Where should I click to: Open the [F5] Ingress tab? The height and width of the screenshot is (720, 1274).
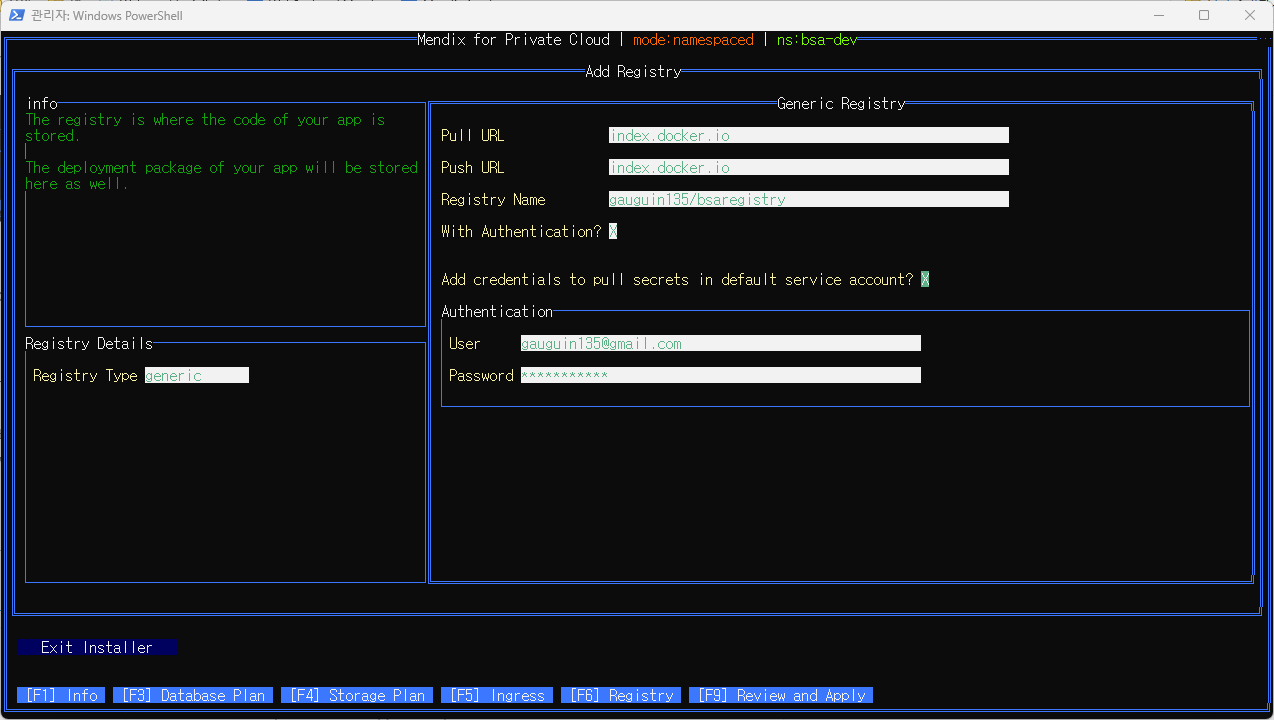click(497, 695)
